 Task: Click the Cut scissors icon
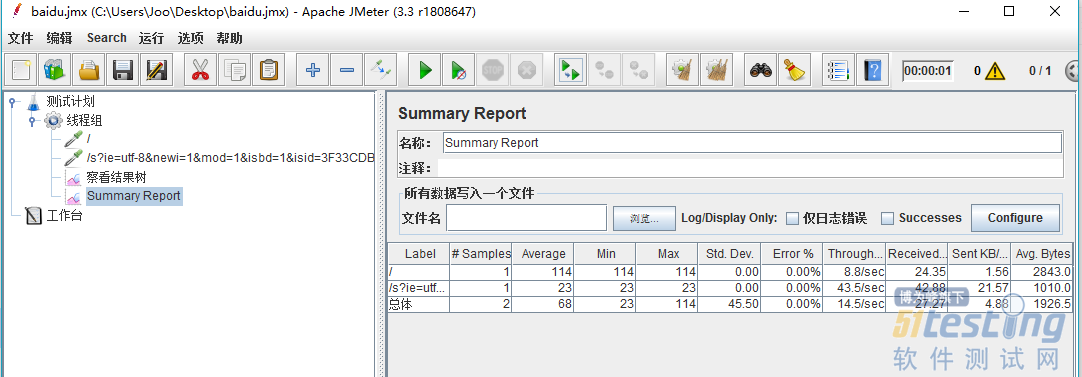pos(200,70)
